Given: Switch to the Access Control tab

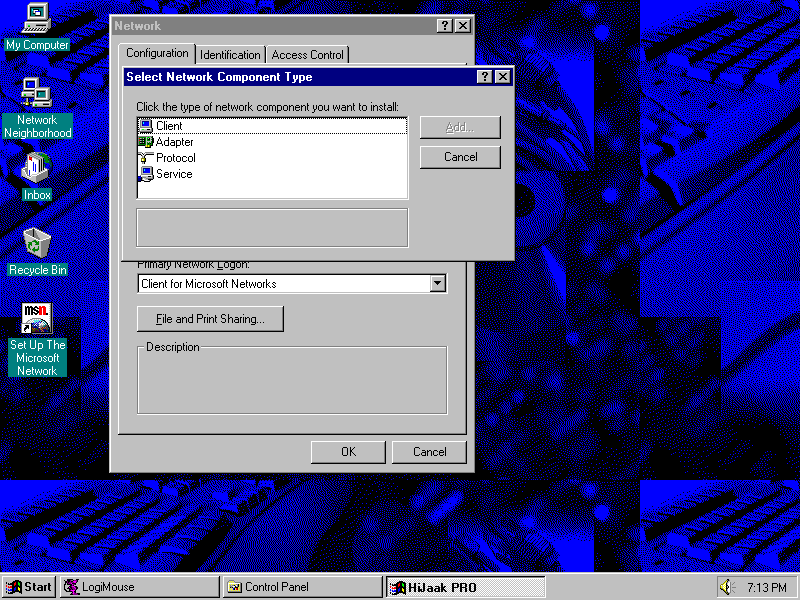Looking at the screenshot, I should coord(307,55).
